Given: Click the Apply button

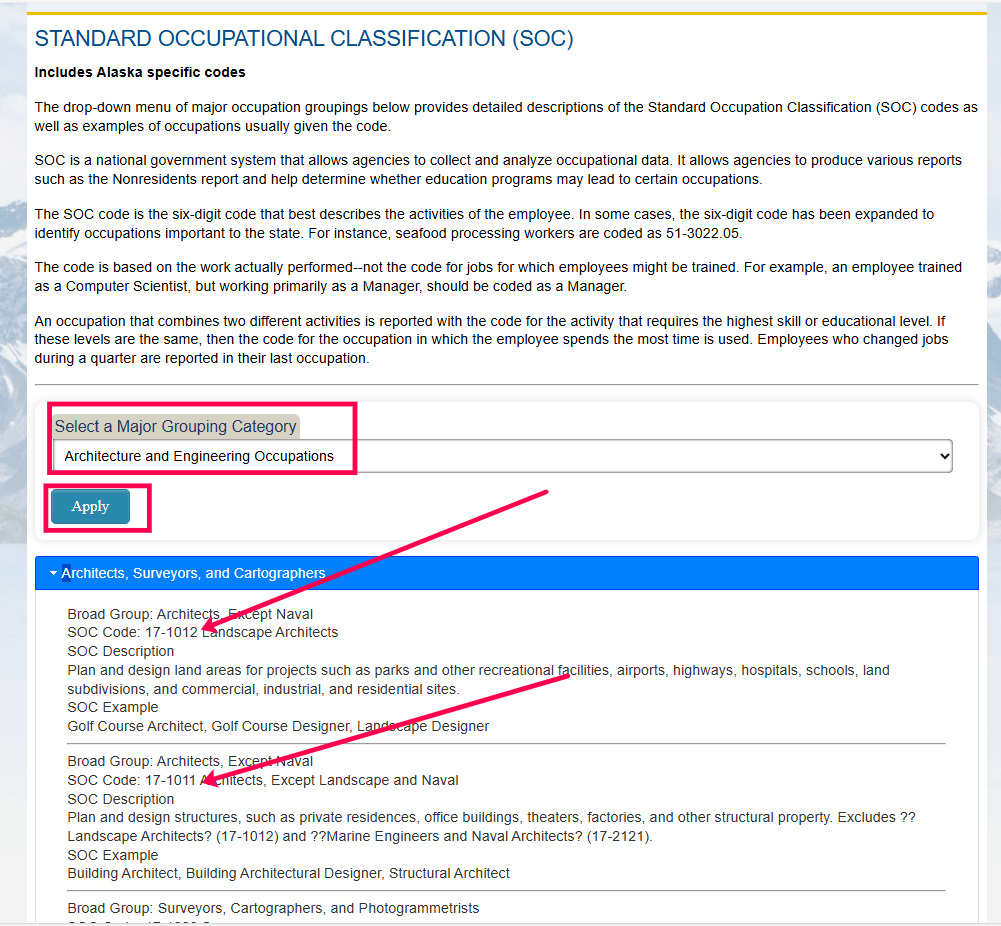Looking at the screenshot, I should coord(91,507).
